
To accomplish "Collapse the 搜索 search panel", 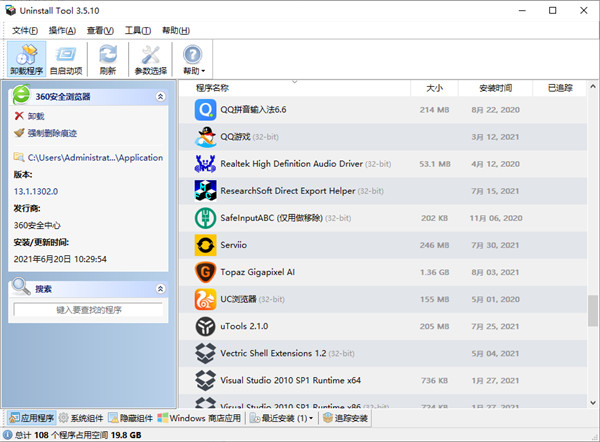I will [160, 289].
